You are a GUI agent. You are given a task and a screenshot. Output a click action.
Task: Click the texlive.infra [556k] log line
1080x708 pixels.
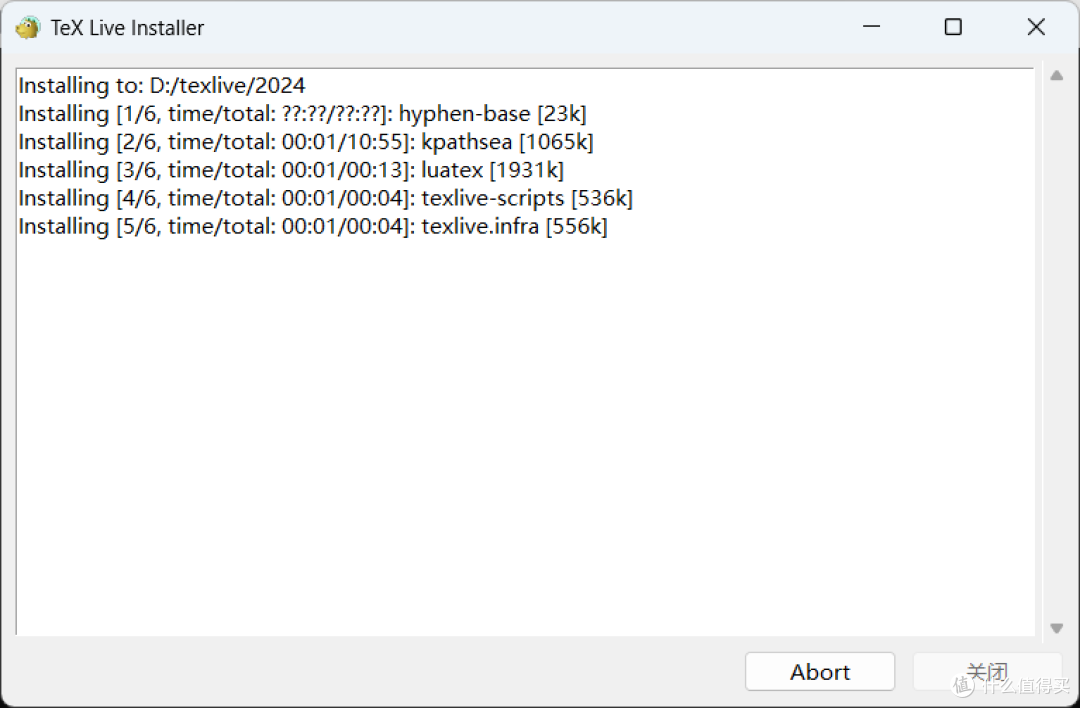[x=313, y=227]
